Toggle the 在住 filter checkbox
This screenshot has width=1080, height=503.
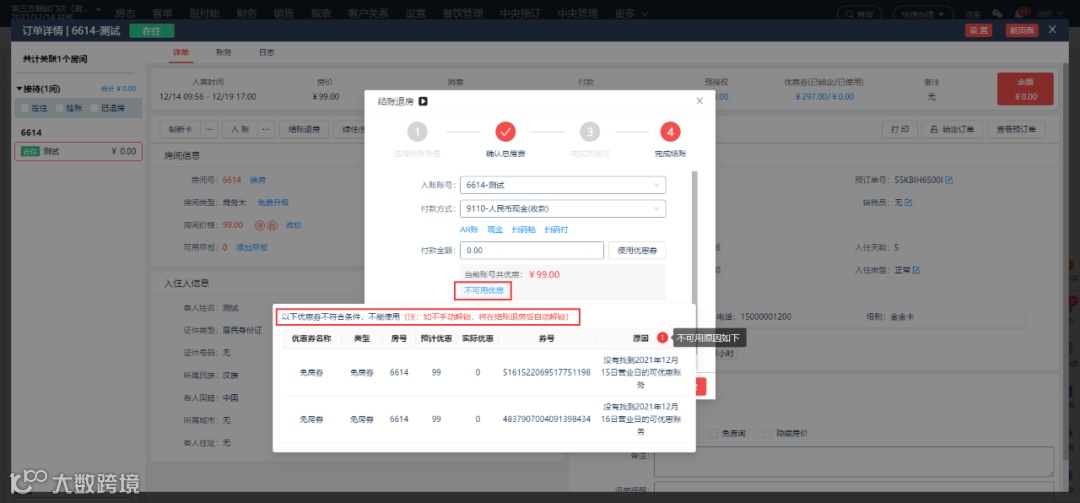[25, 108]
